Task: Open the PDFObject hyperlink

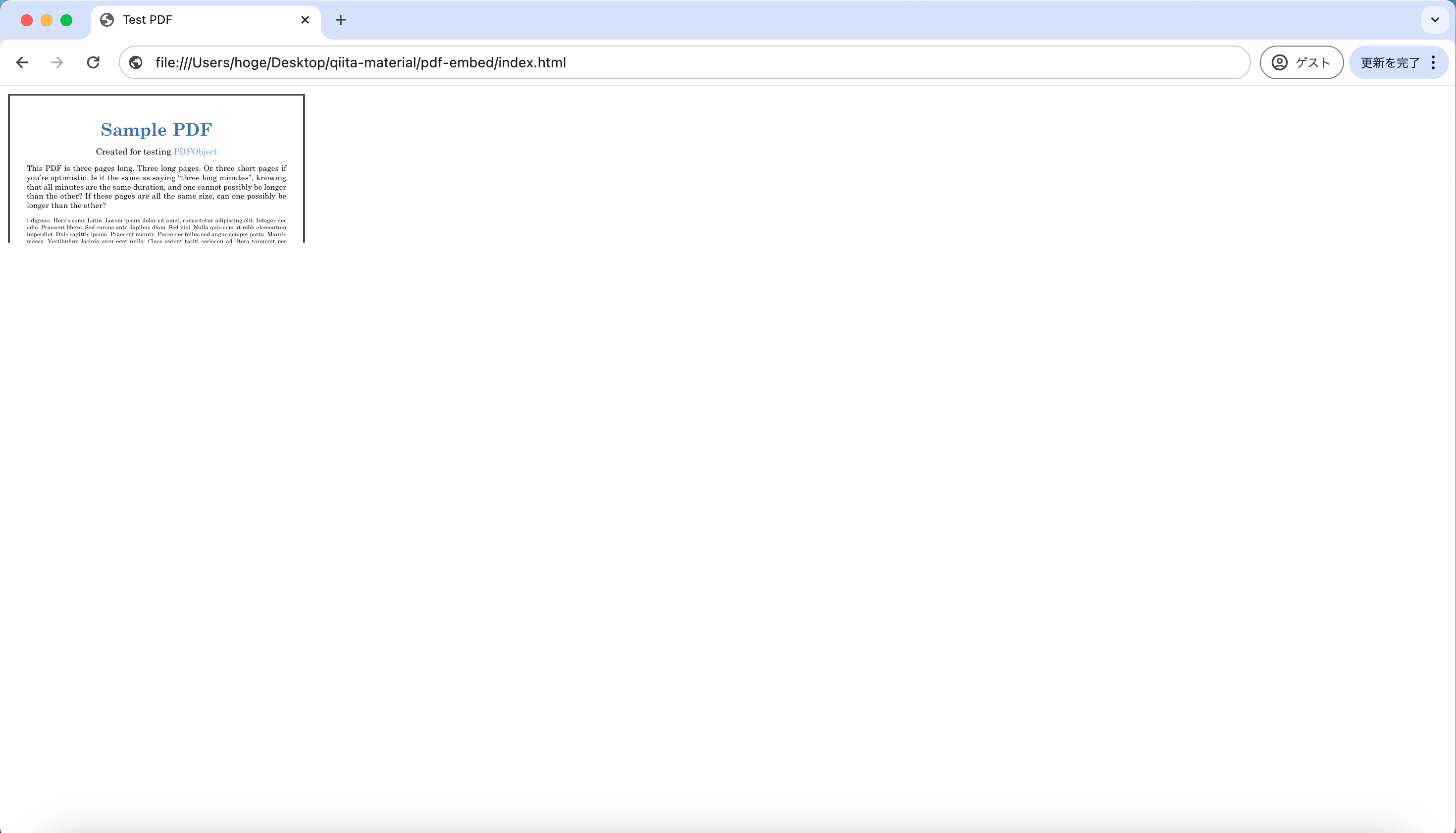Action: pos(195,151)
